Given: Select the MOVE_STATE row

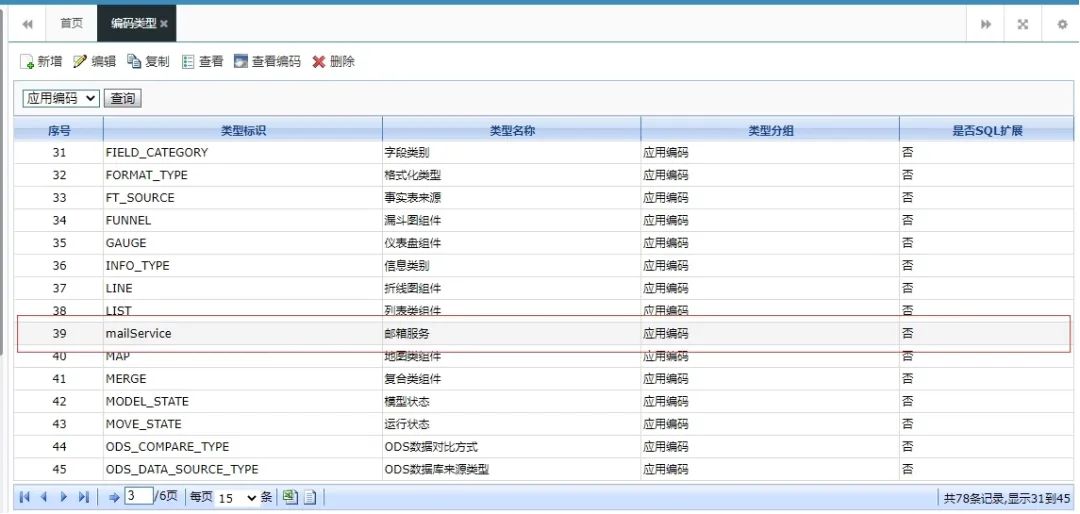Looking at the screenshot, I should (543, 424).
